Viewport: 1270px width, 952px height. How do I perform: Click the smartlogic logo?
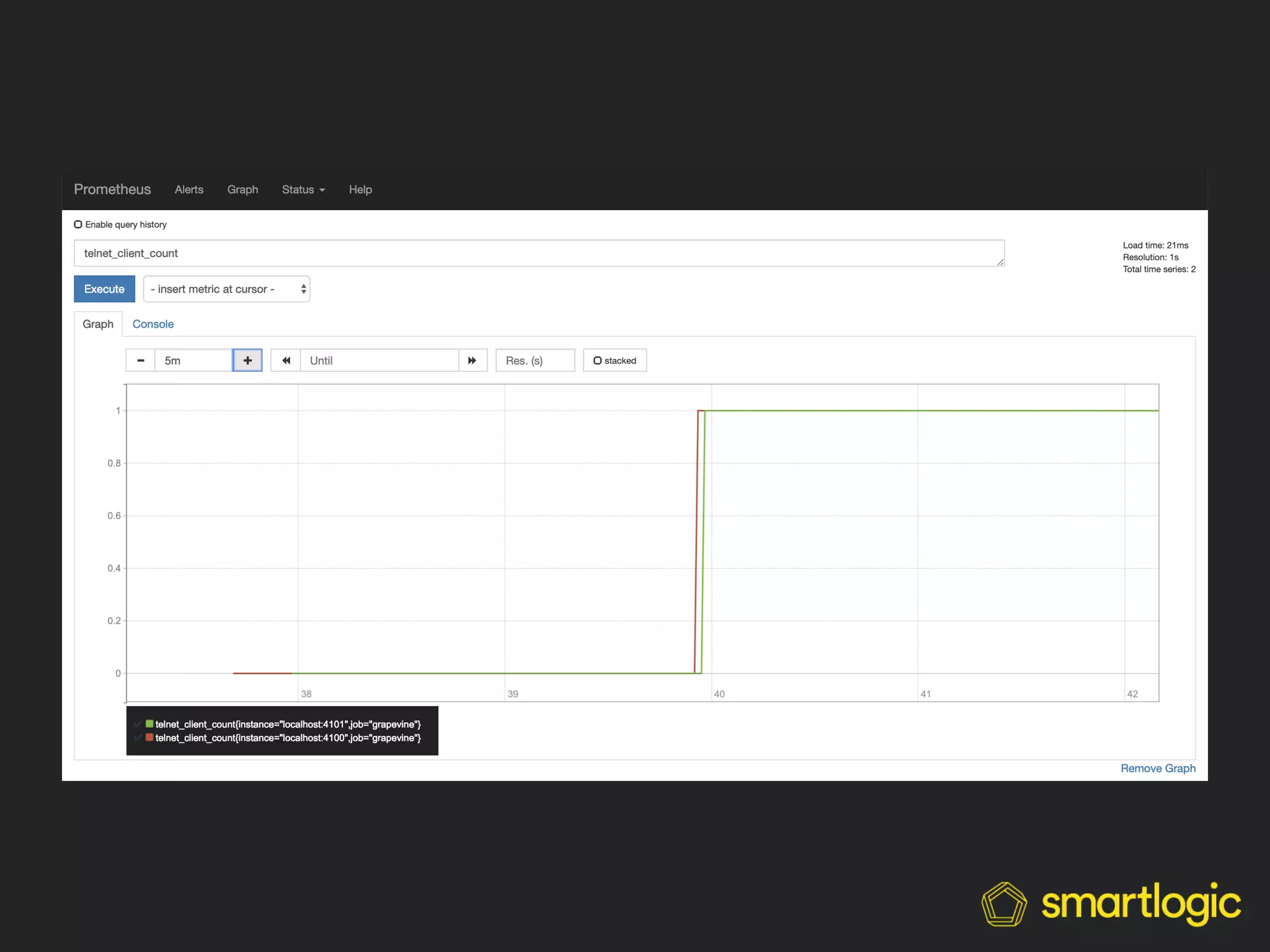coord(1111,904)
